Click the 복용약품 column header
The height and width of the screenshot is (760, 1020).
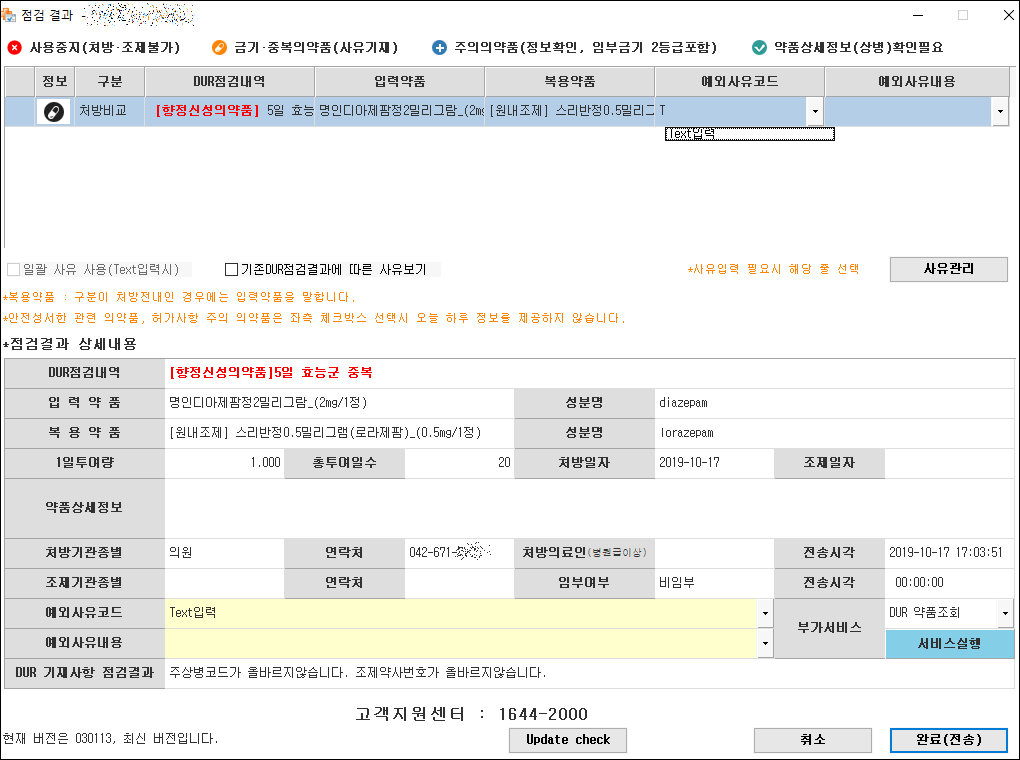click(570, 81)
